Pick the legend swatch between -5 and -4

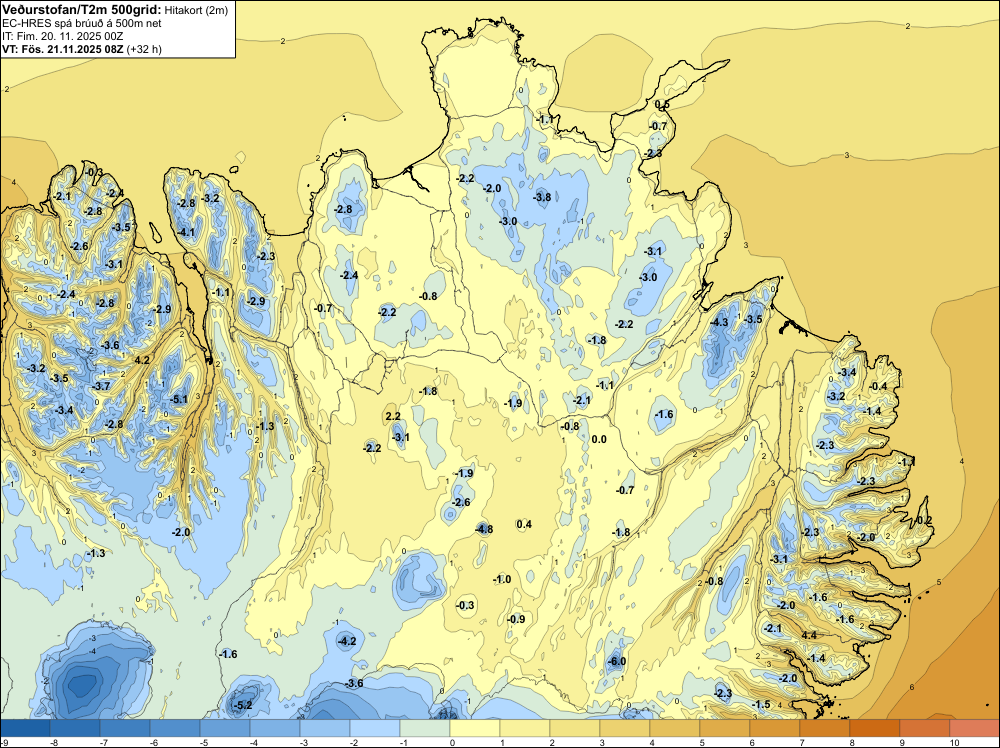224,728
